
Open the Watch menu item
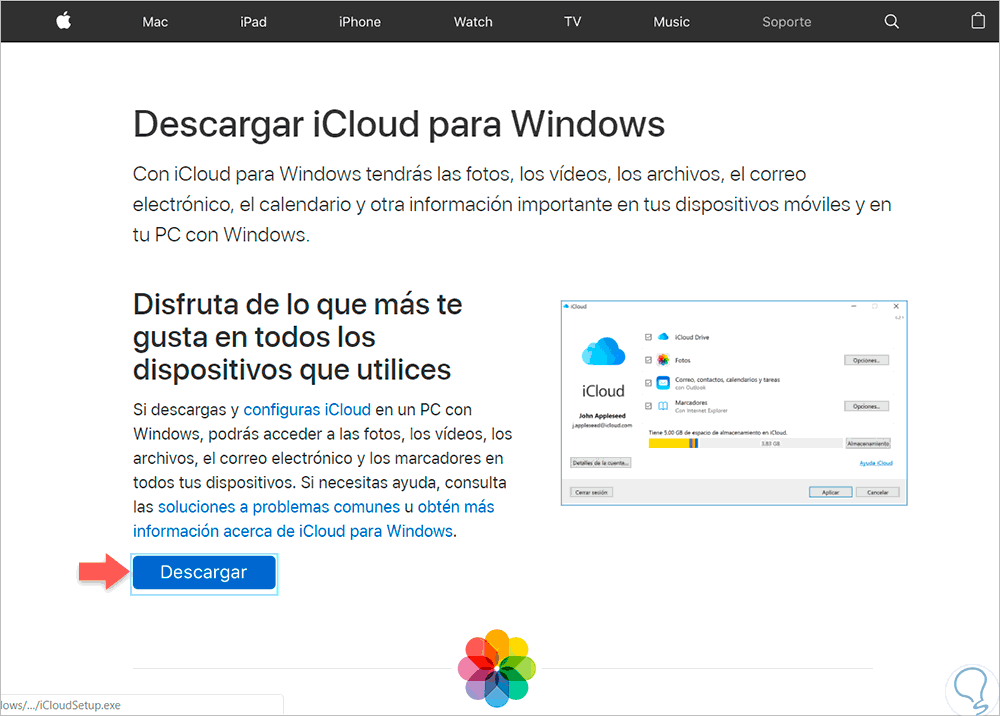click(473, 22)
